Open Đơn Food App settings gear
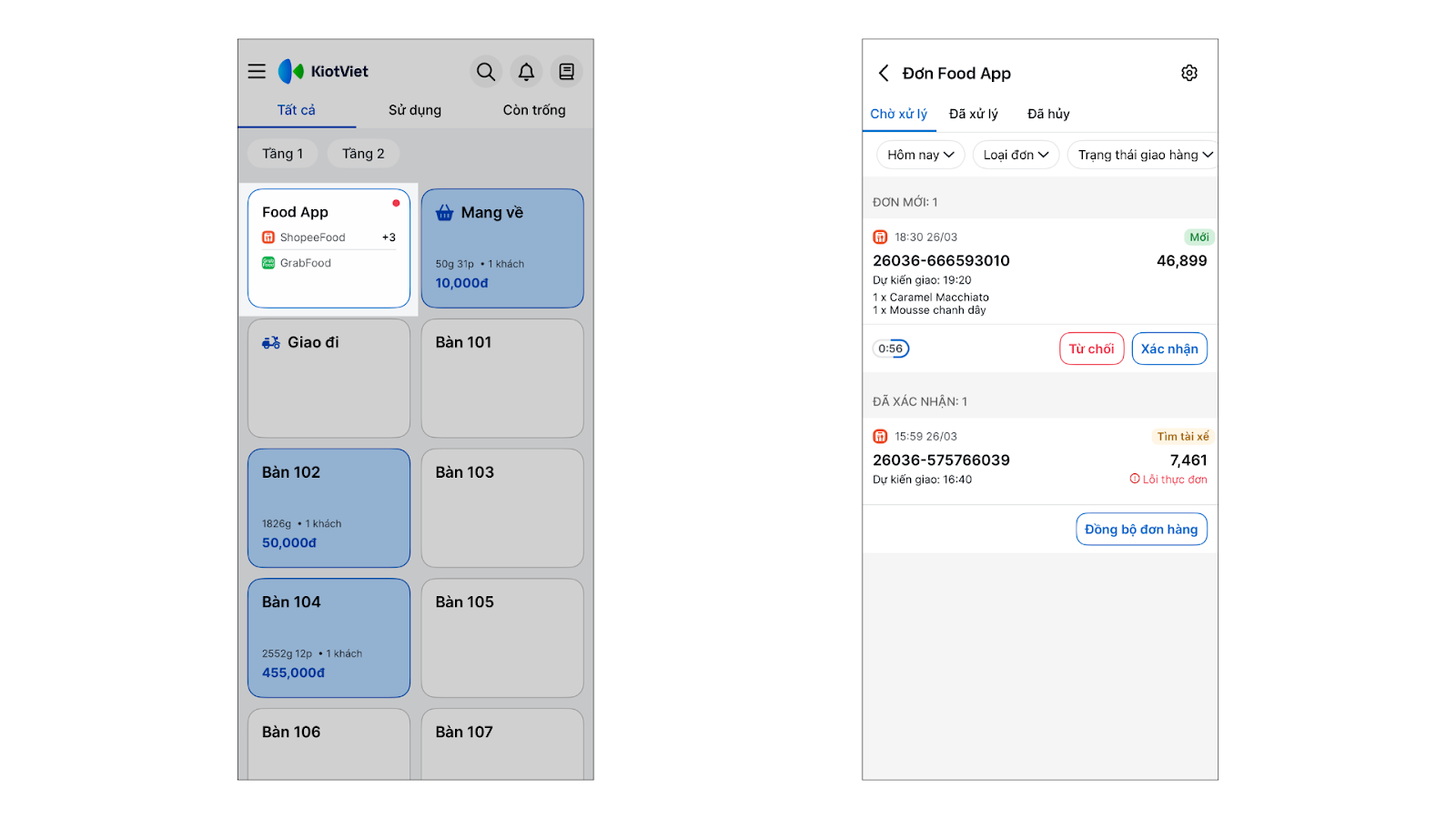Viewport: 1456px width, 819px height. (1189, 73)
